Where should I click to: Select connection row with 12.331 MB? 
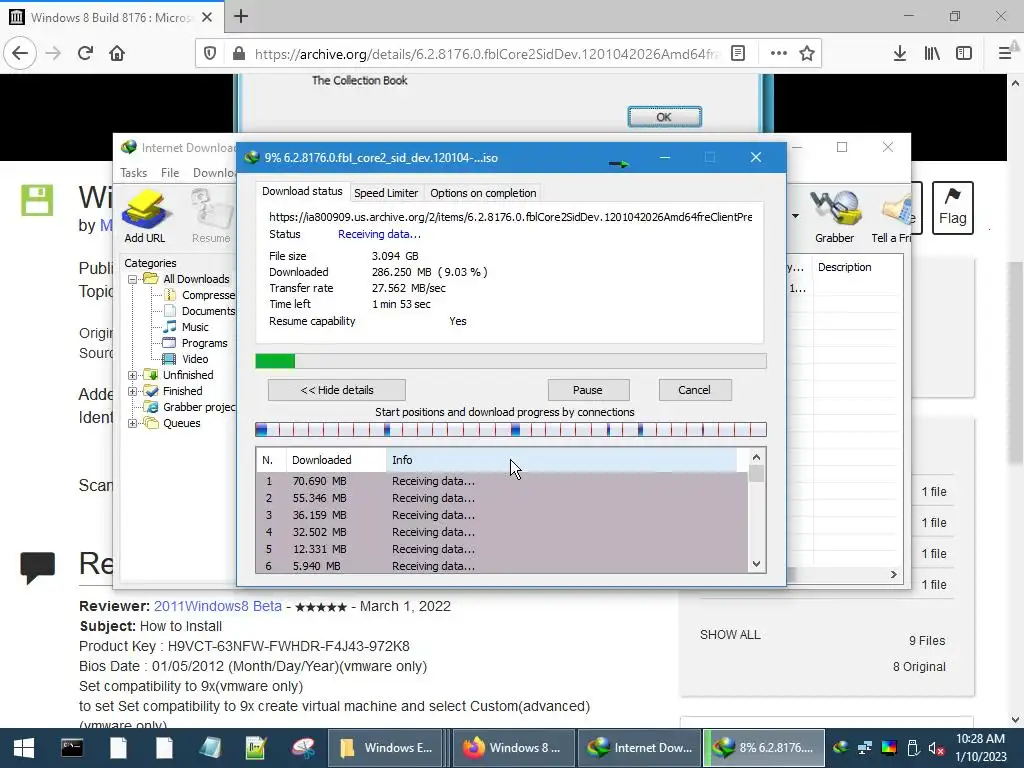pyautogui.click(x=502, y=549)
